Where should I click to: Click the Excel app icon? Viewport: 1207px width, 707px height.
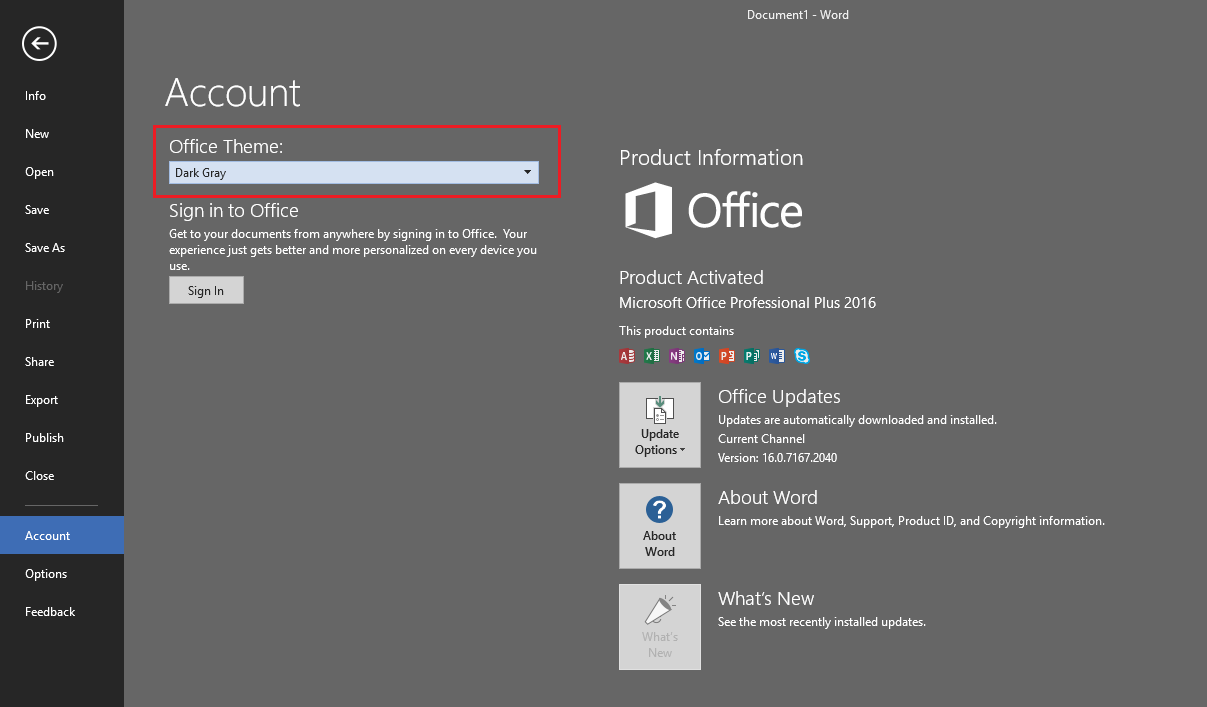coord(653,355)
